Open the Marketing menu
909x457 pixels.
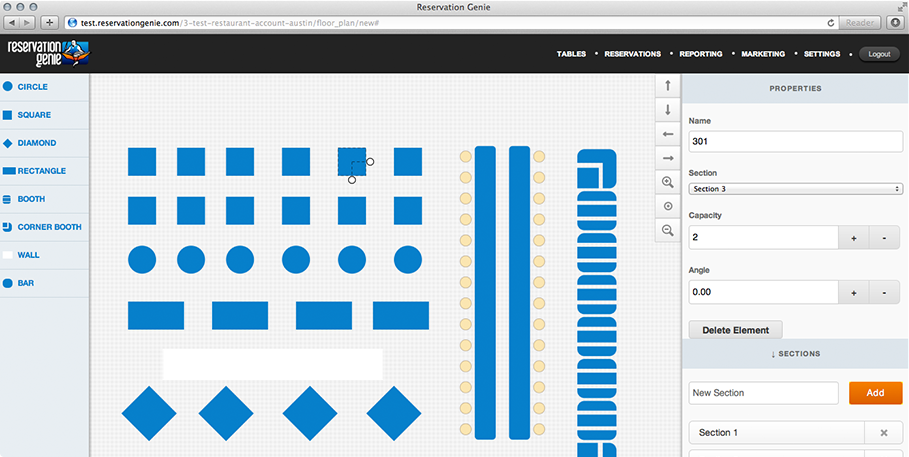[763, 54]
